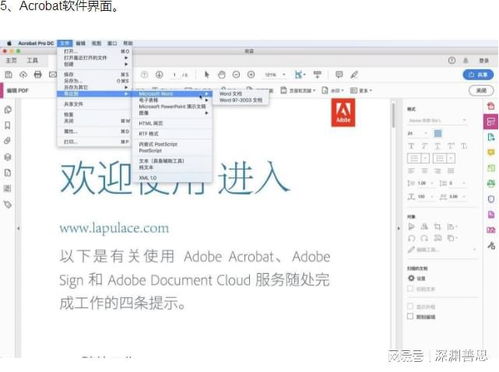499x372 pixels.
Task: Click the 设置 option under Scanned Documents
Action: pyautogui.click(x=417, y=278)
